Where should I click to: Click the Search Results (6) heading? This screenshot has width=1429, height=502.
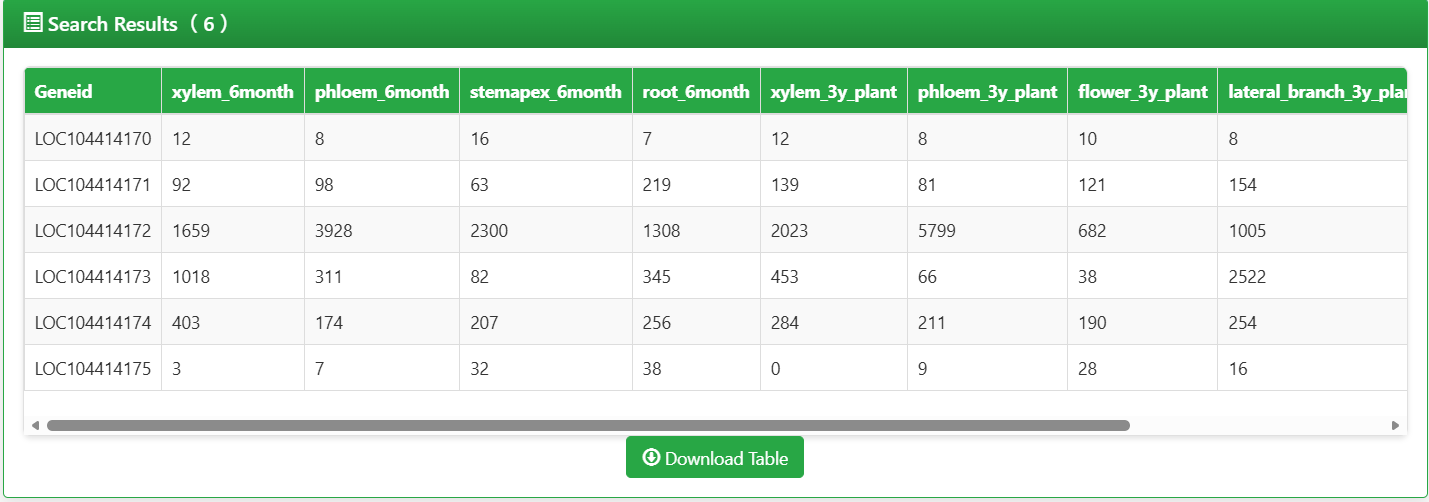pos(139,24)
